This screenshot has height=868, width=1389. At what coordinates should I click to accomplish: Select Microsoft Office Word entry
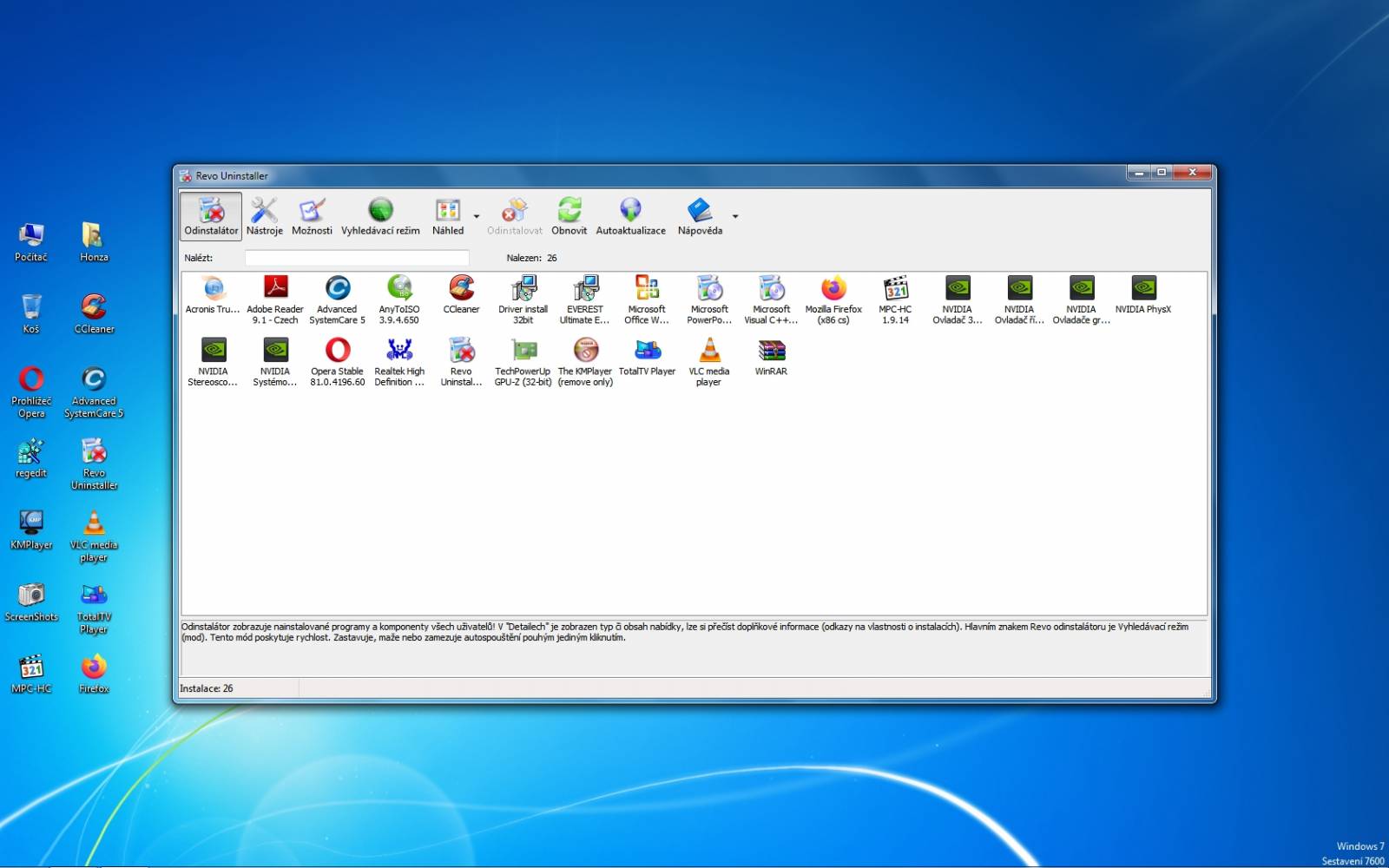tap(647, 299)
